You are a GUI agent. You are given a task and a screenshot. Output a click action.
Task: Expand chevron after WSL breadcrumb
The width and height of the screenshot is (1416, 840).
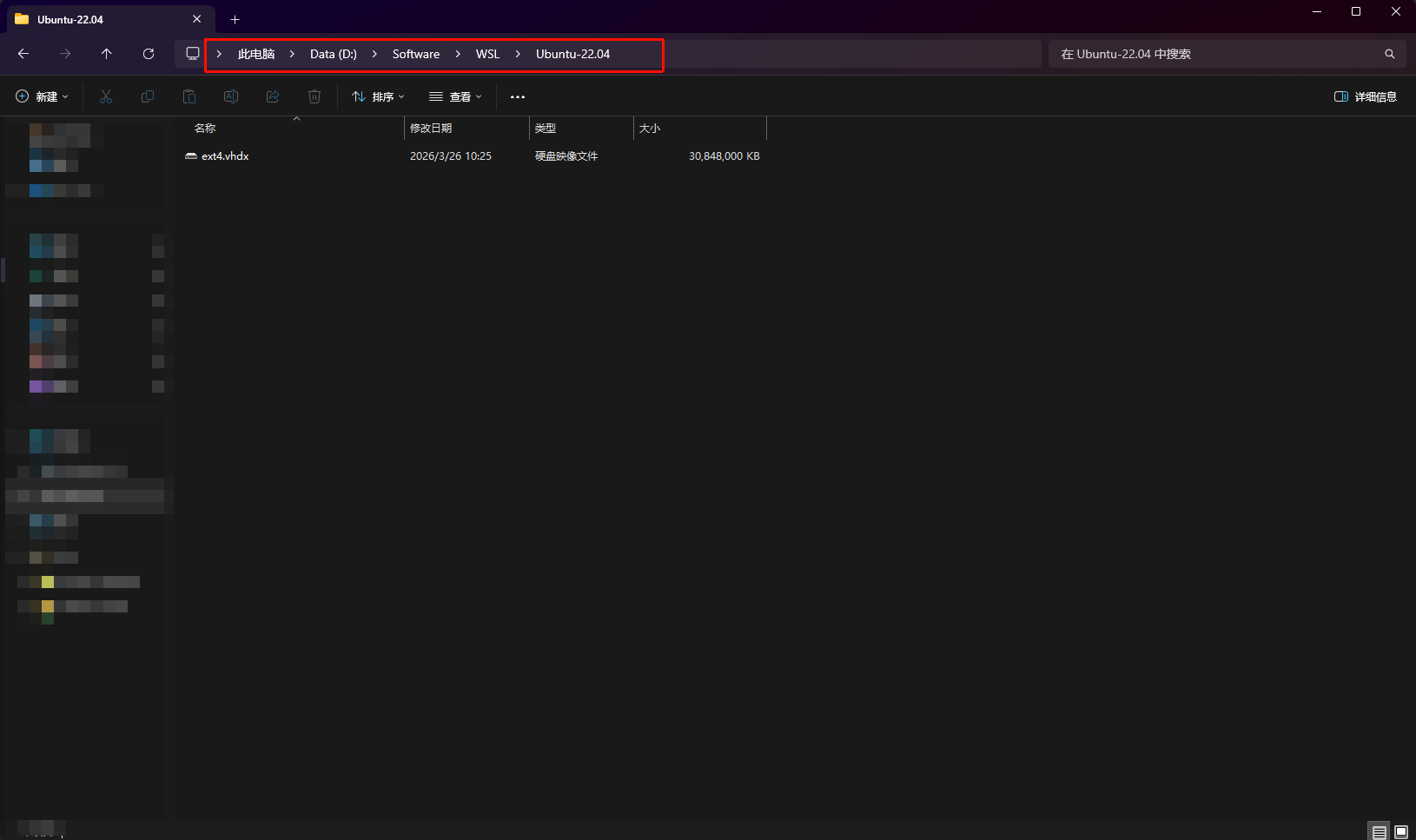tap(518, 54)
